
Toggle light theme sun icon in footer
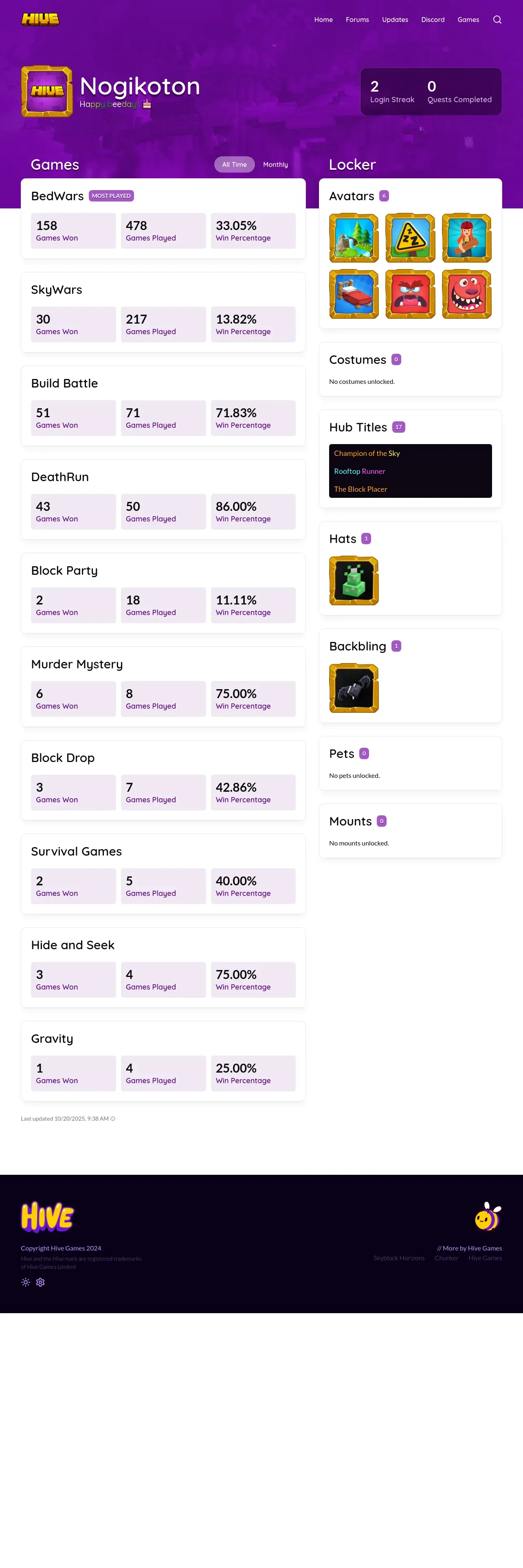click(x=26, y=1282)
